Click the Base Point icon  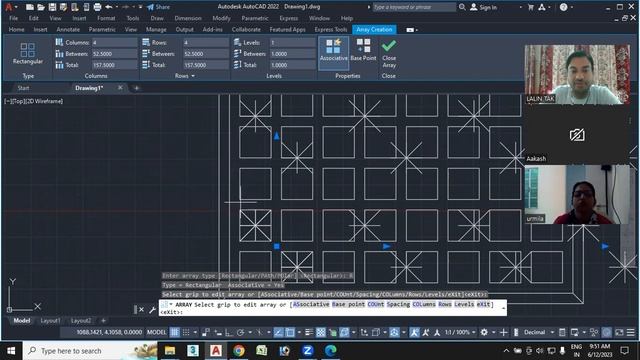coord(363,45)
